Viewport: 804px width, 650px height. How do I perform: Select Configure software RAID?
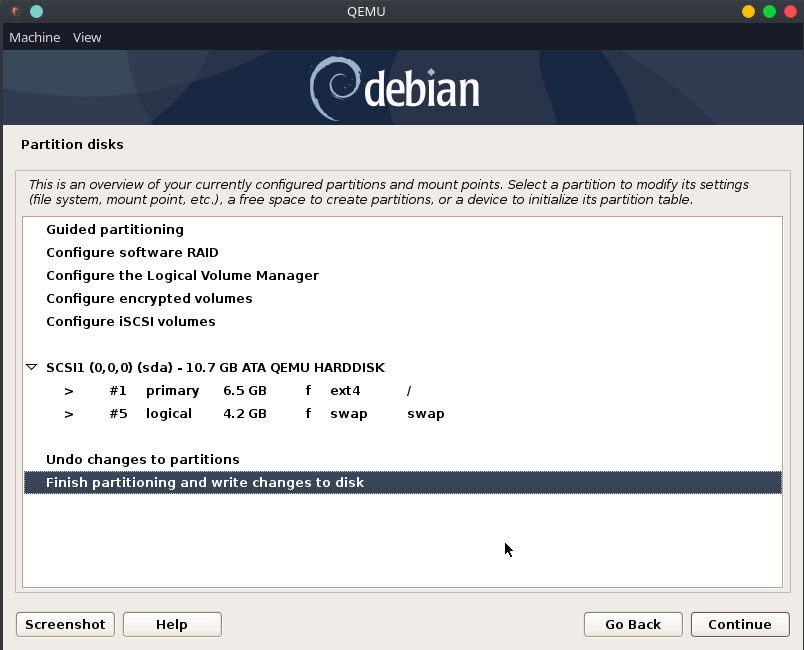click(132, 253)
